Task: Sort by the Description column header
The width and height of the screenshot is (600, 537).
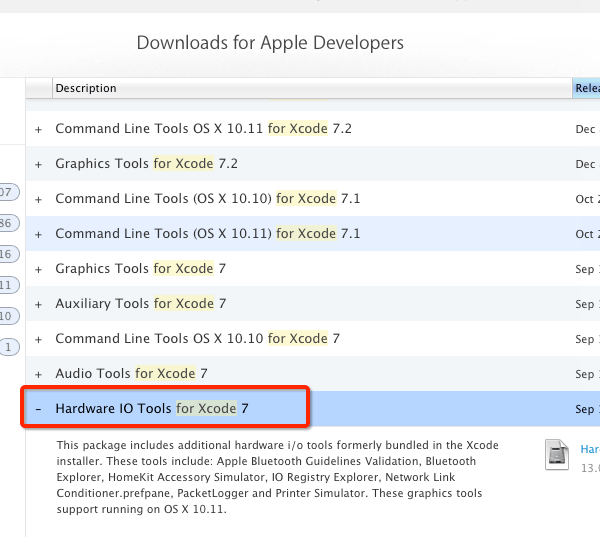Action: point(312,88)
